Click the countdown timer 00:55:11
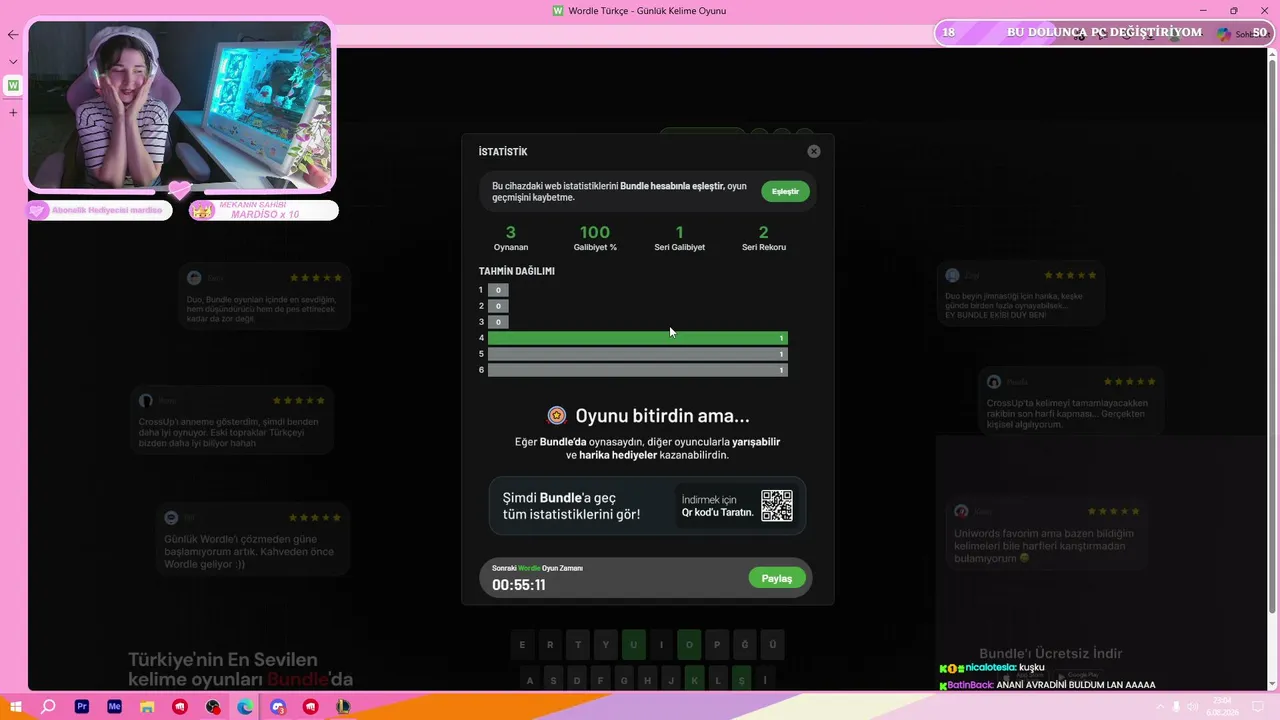The image size is (1280, 720). (519, 585)
